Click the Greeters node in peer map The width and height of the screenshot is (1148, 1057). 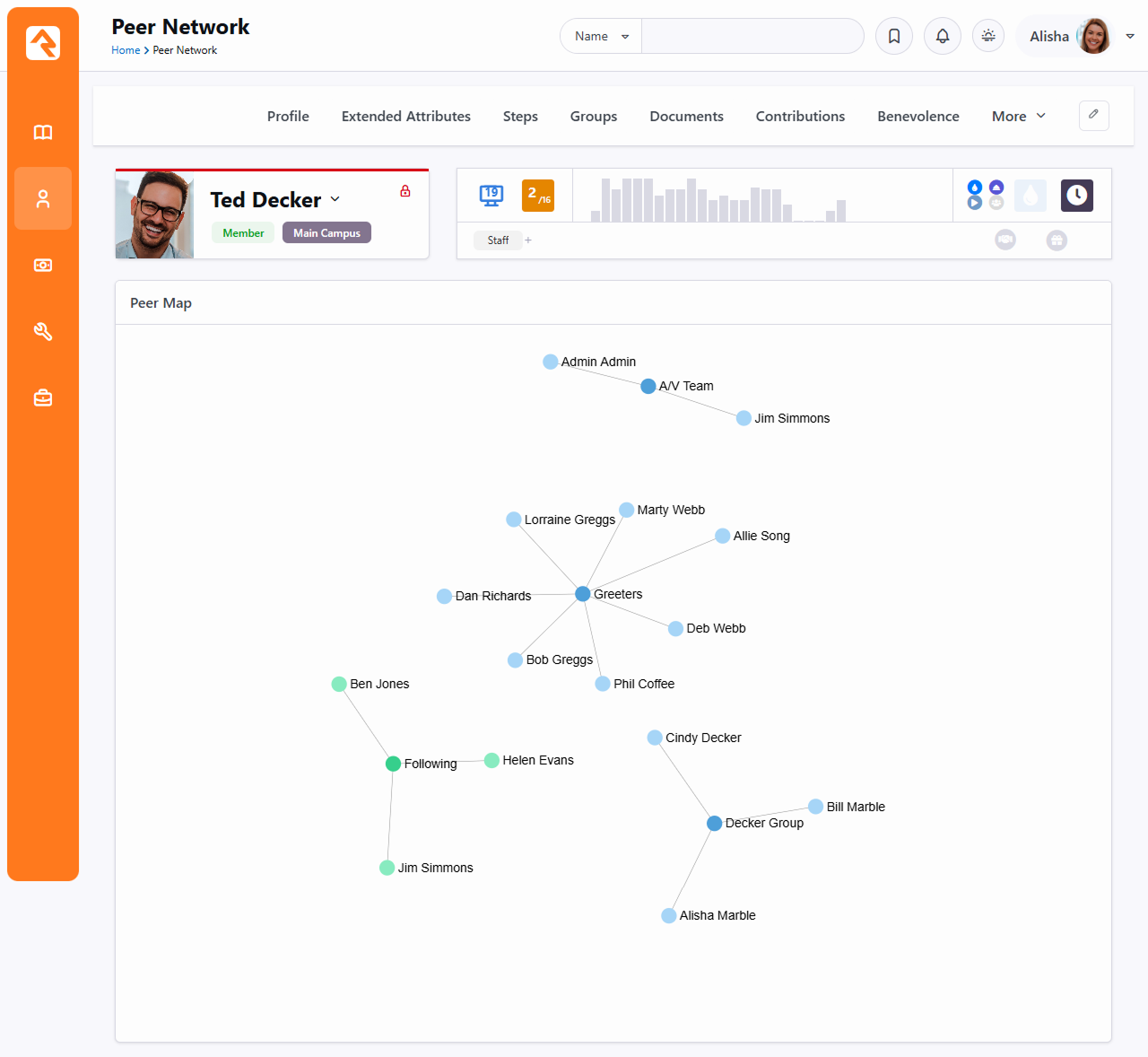[x=583, y=594]
